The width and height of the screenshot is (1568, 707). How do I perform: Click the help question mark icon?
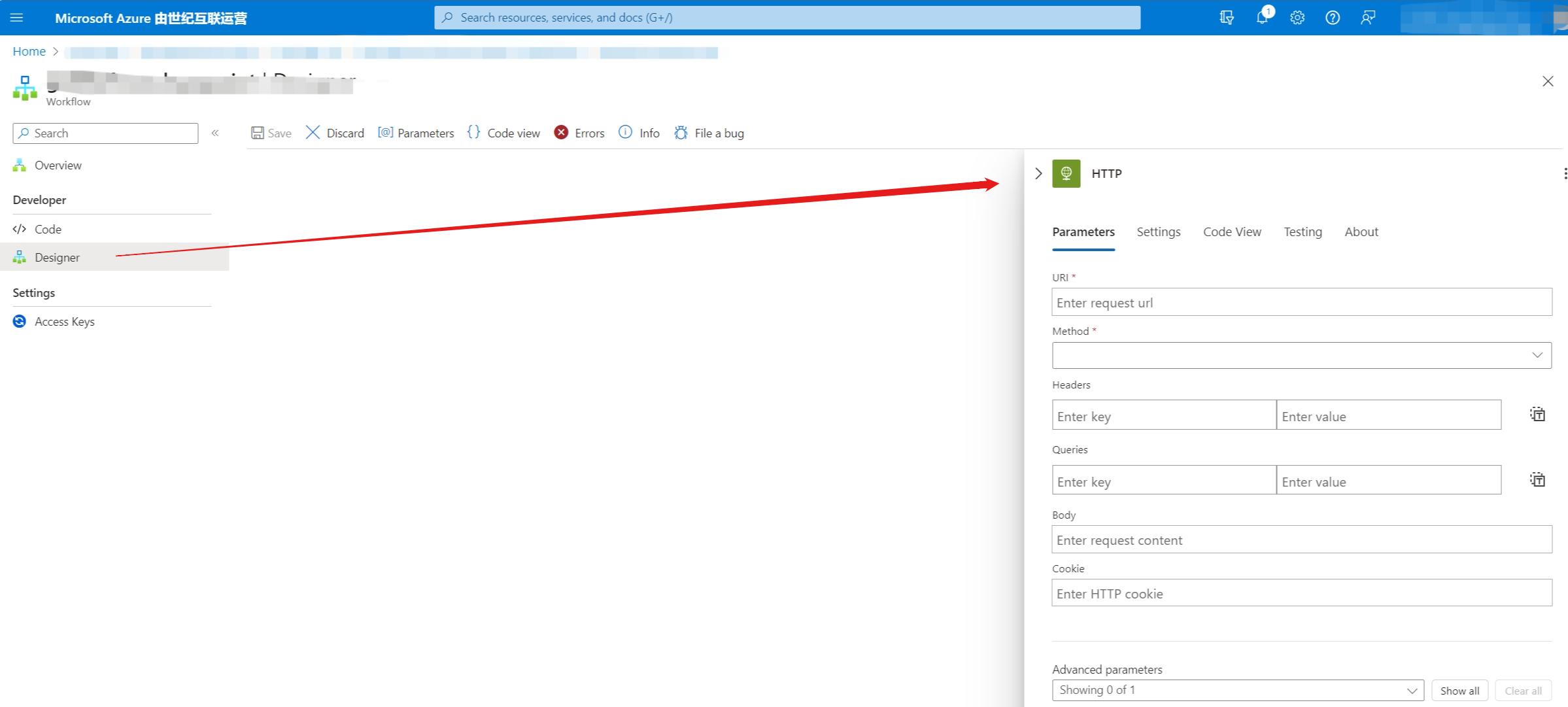pyautogui.click(x=1333, y=18)
